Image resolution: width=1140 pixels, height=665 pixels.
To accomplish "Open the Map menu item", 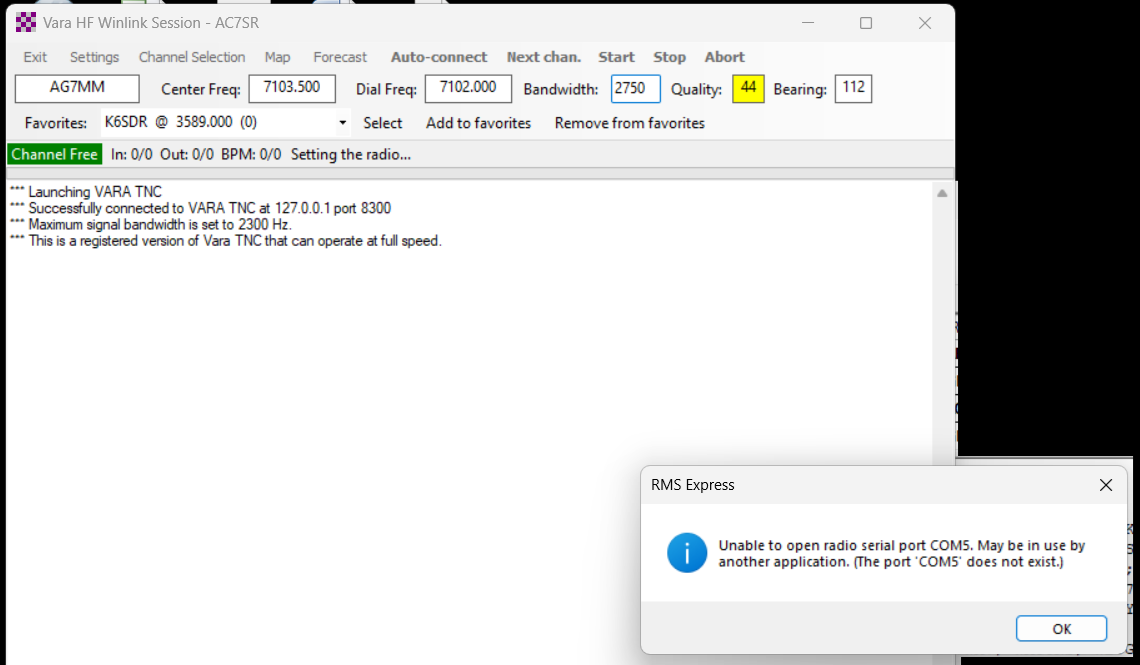I will point(277,57).
